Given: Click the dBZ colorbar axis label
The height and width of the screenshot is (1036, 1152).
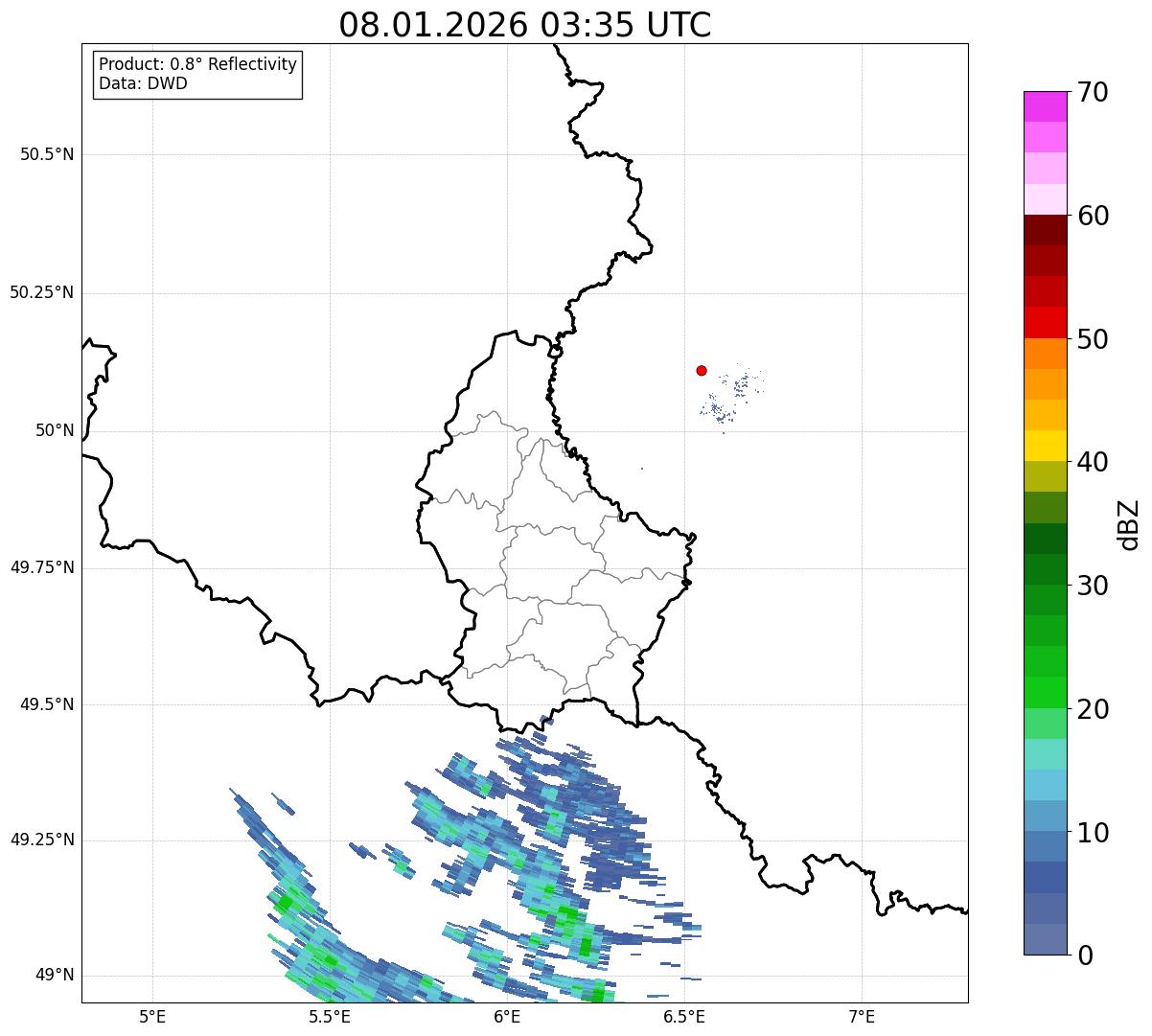Looking at the screenshot, I should click(x=1129, y=523).
